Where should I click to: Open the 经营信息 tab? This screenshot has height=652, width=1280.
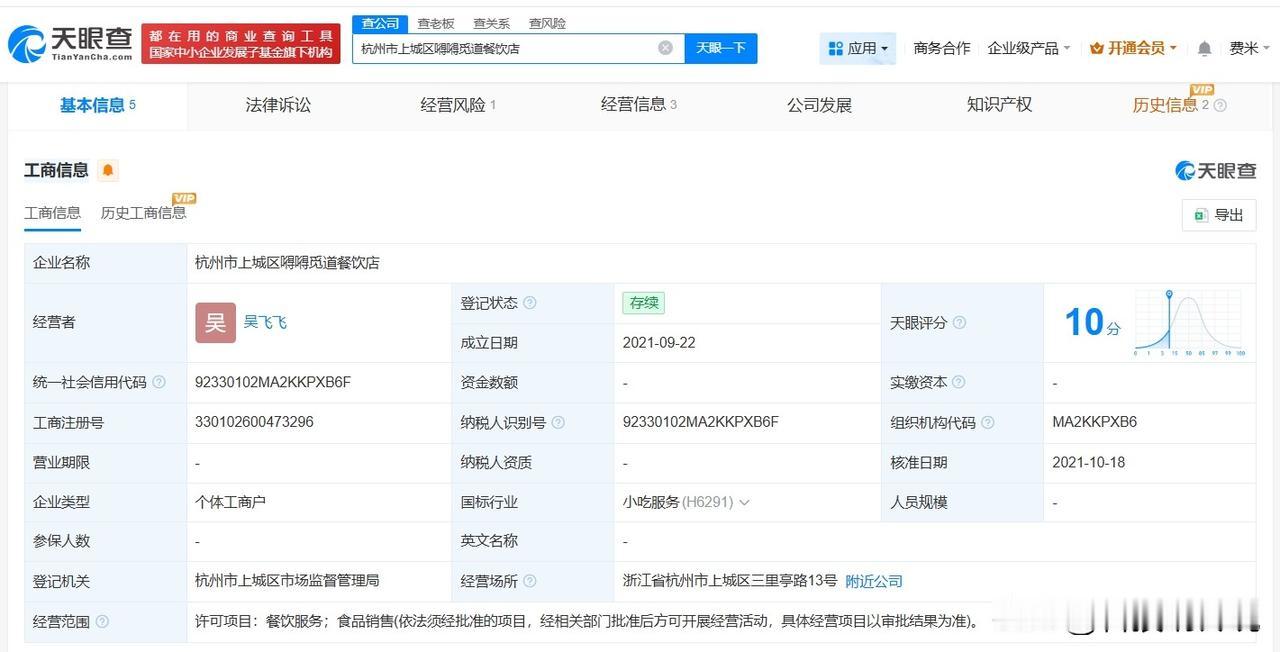[x=638, y=105]
